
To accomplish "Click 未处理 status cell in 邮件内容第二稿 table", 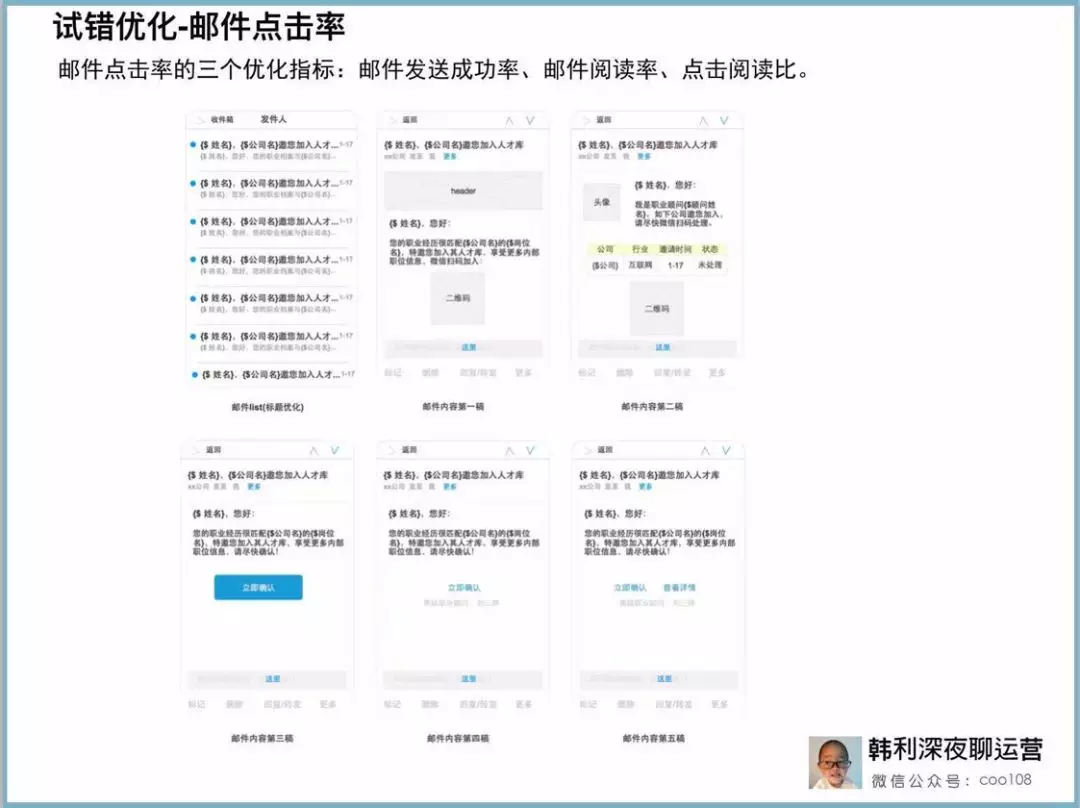I will (709, 265).
